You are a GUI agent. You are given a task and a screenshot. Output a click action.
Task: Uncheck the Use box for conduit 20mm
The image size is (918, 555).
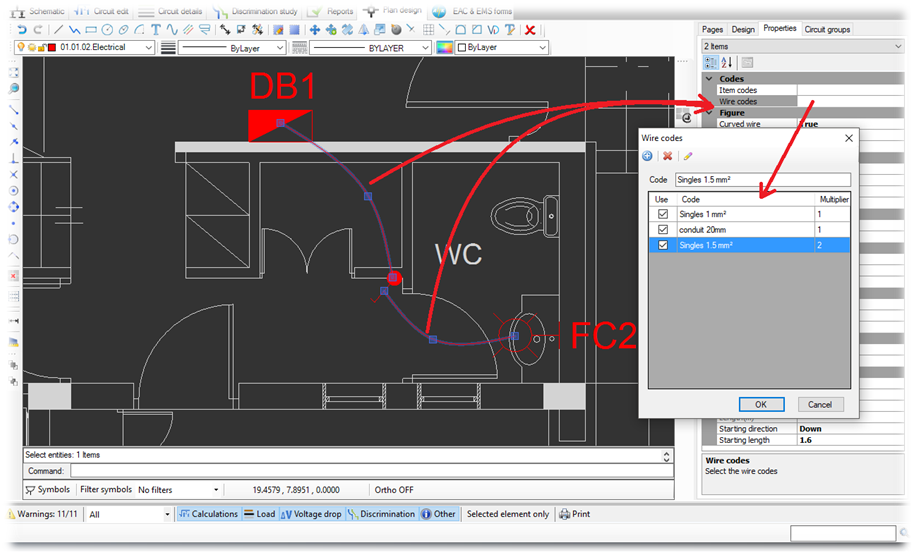pos(663,229)
